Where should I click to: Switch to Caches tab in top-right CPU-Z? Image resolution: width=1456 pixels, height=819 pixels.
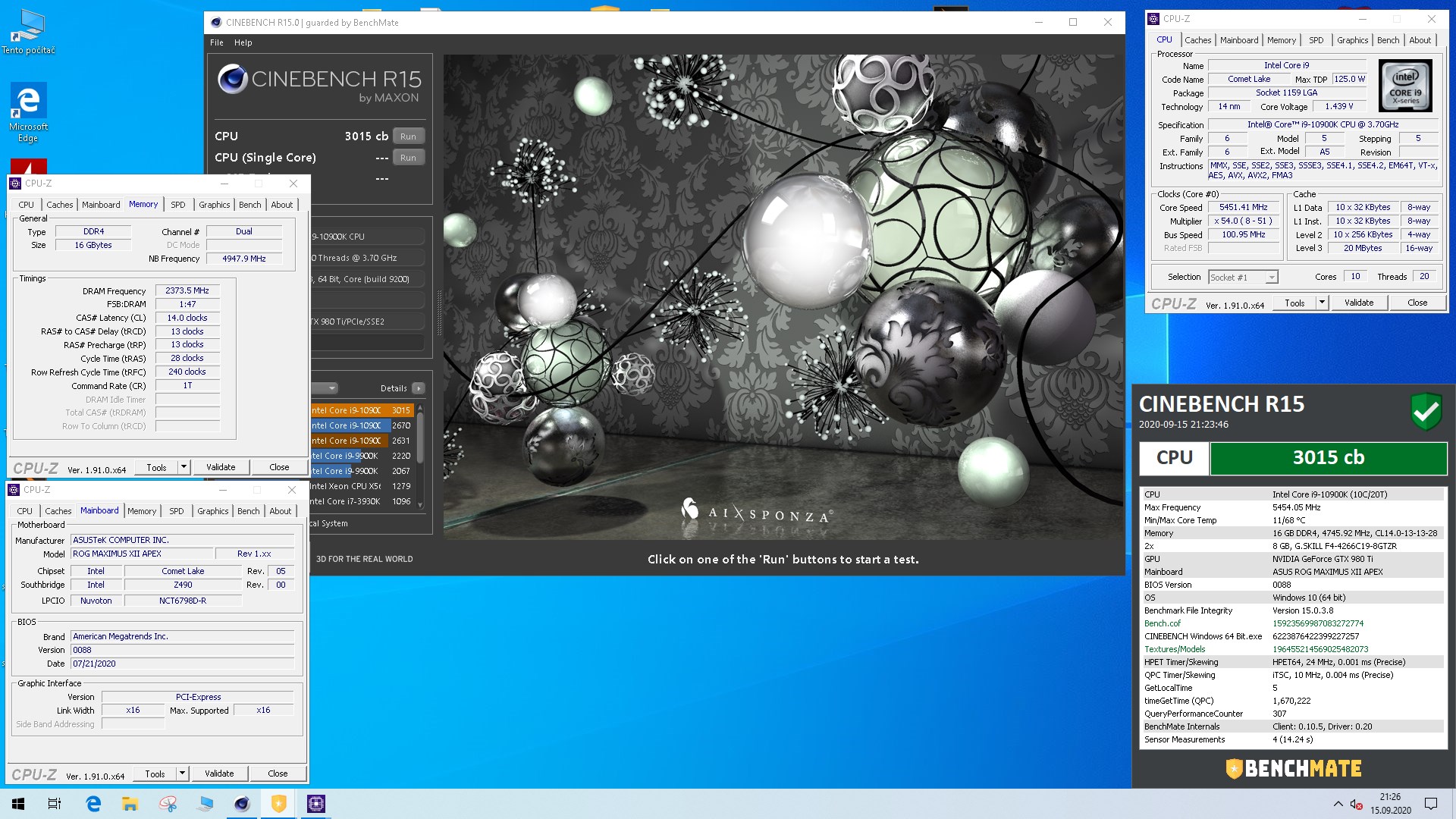[x=1197, y=40]
